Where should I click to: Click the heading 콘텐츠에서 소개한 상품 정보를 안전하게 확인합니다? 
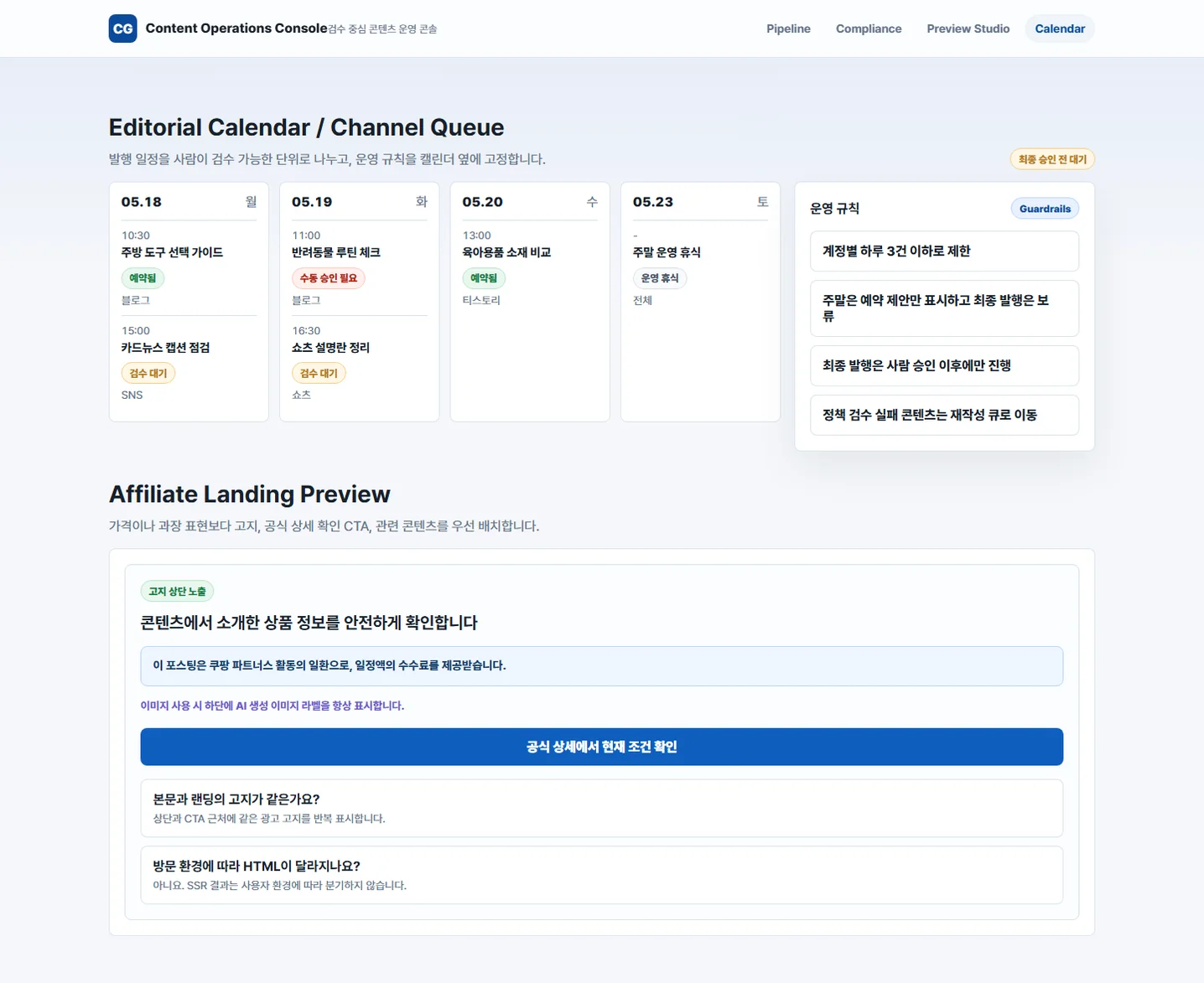[x=309, y=623]
